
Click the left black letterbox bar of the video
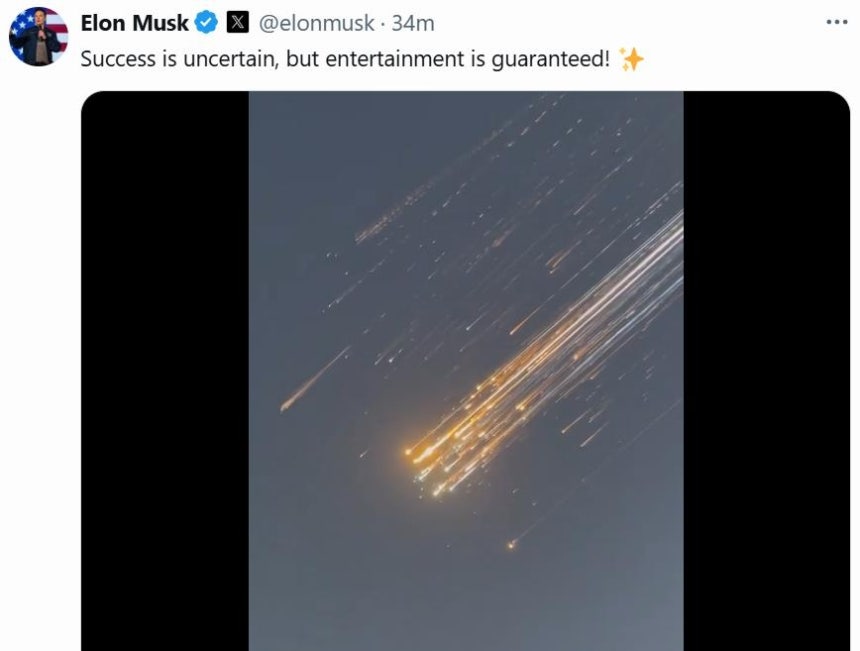pyautogui.click(x=165, y=371)
